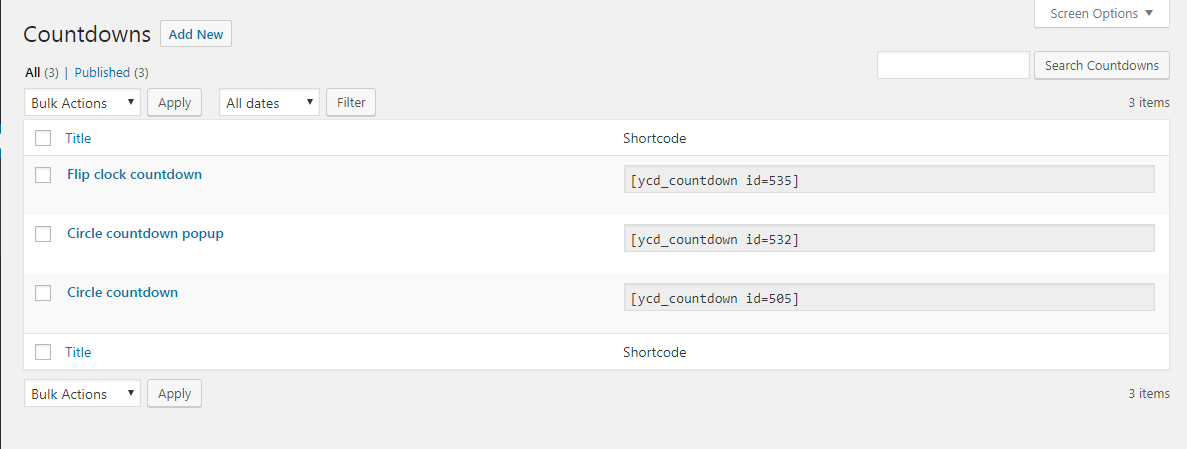The image size is (1187, 449).
Task: Open the Screen Options panel
Action: click(x=1101, y=14)
